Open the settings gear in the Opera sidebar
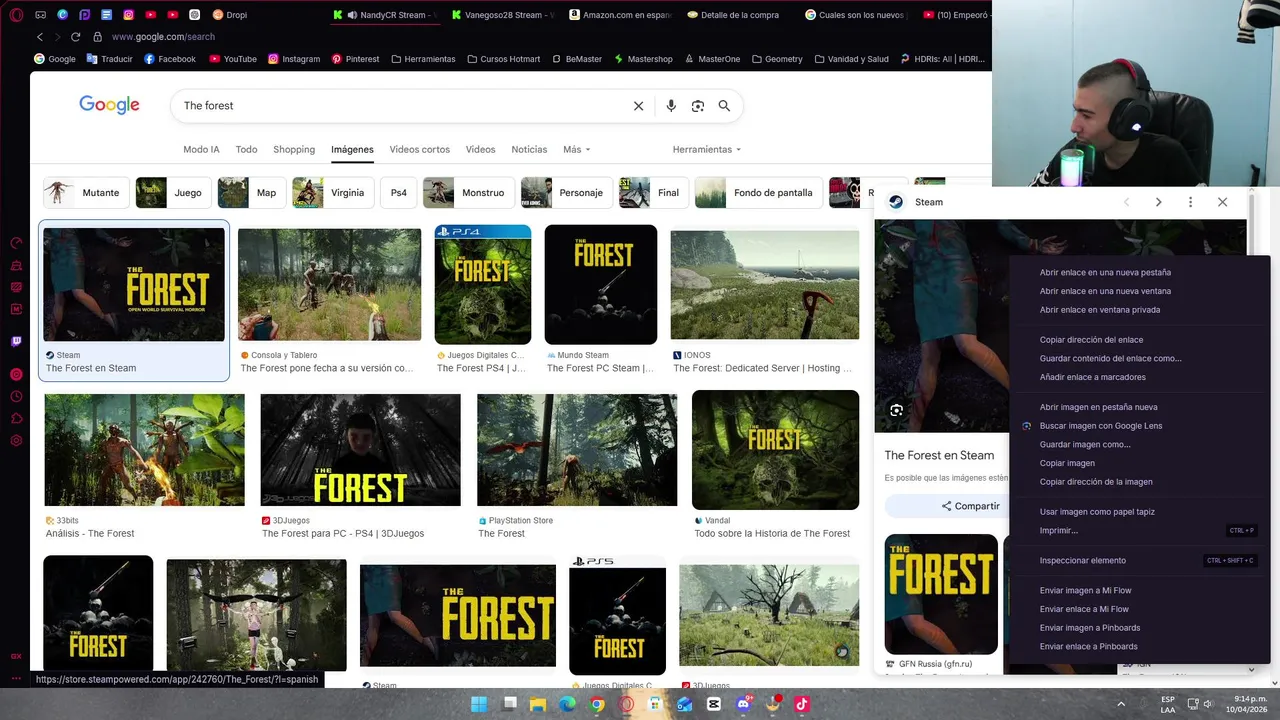The height and width of the screenshot is (720, 1280). [16, 441]
